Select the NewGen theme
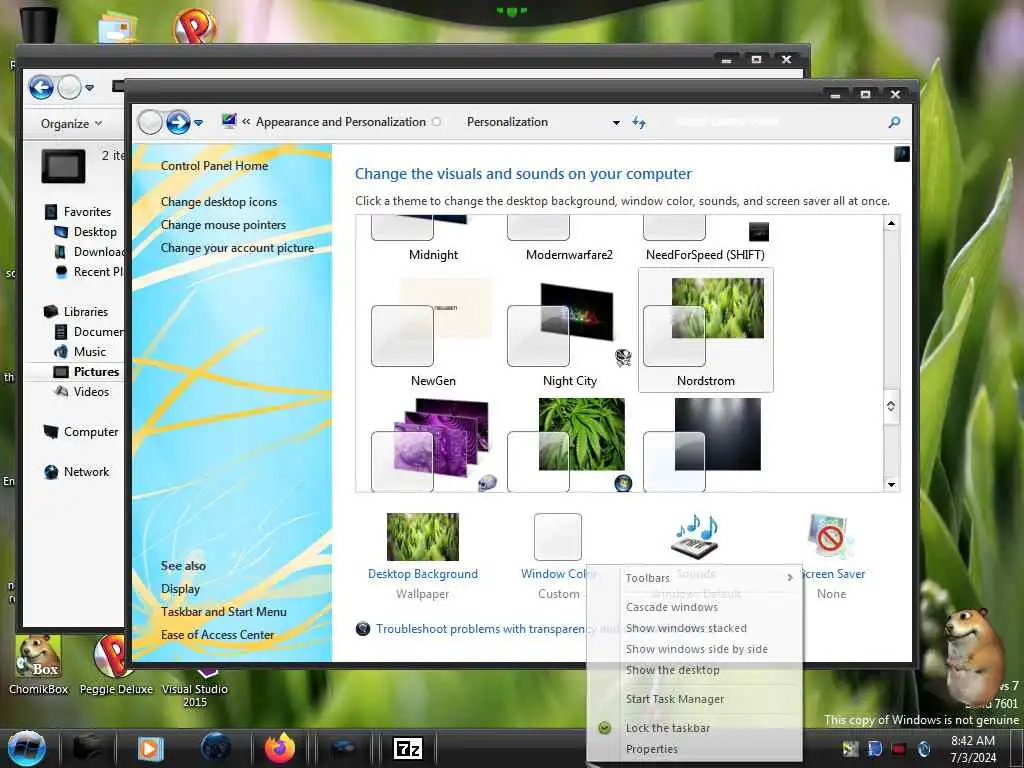Screen dimensions: 1024x768 click(433, 330)
